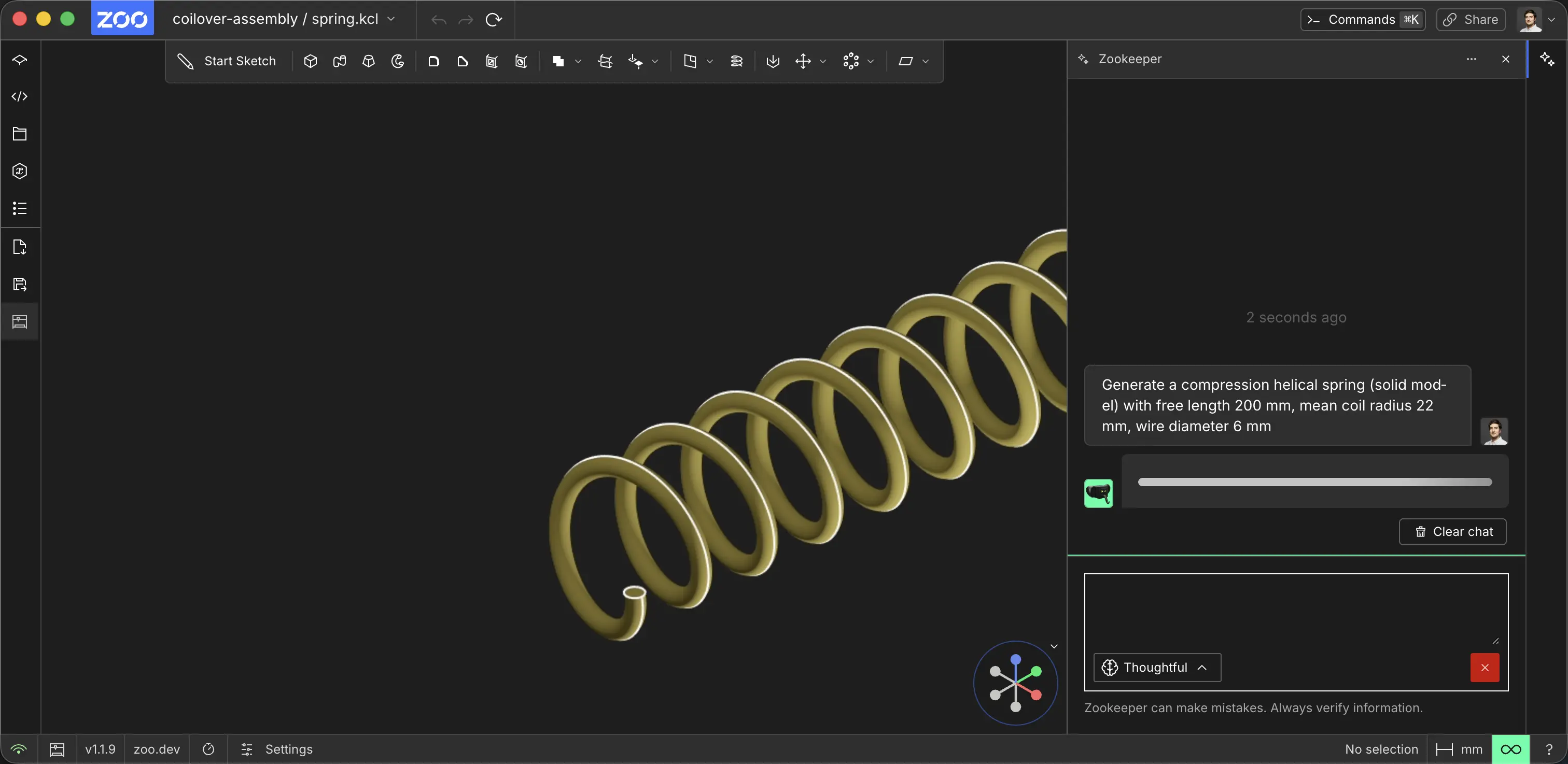Toggle the Zookeeper panel with sparkle icon
Image resolution: width=1568 pixels, height=764 pixels.
pos(1547,59)
